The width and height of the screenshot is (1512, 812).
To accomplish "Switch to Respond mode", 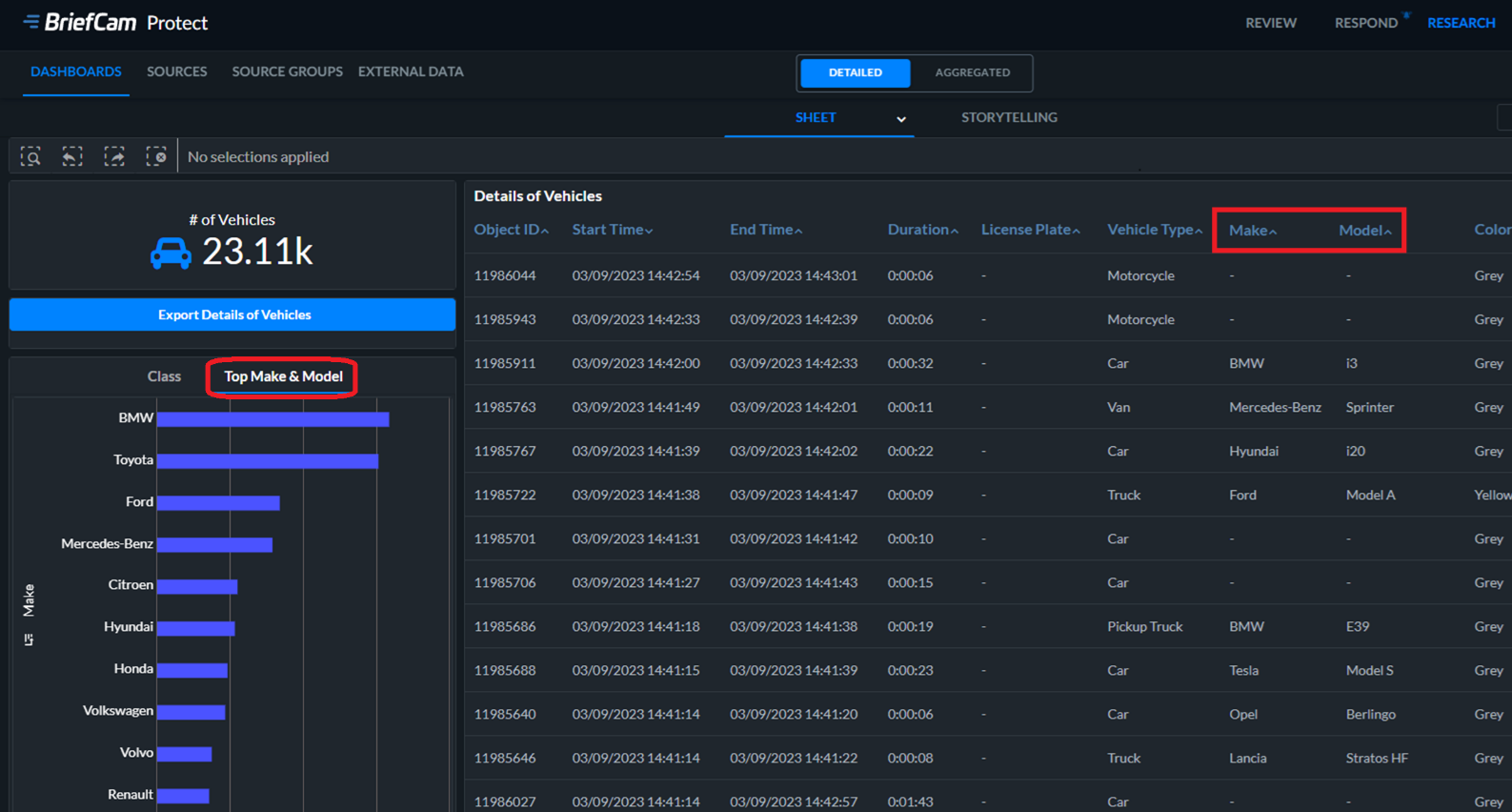I will (1366, 23).
